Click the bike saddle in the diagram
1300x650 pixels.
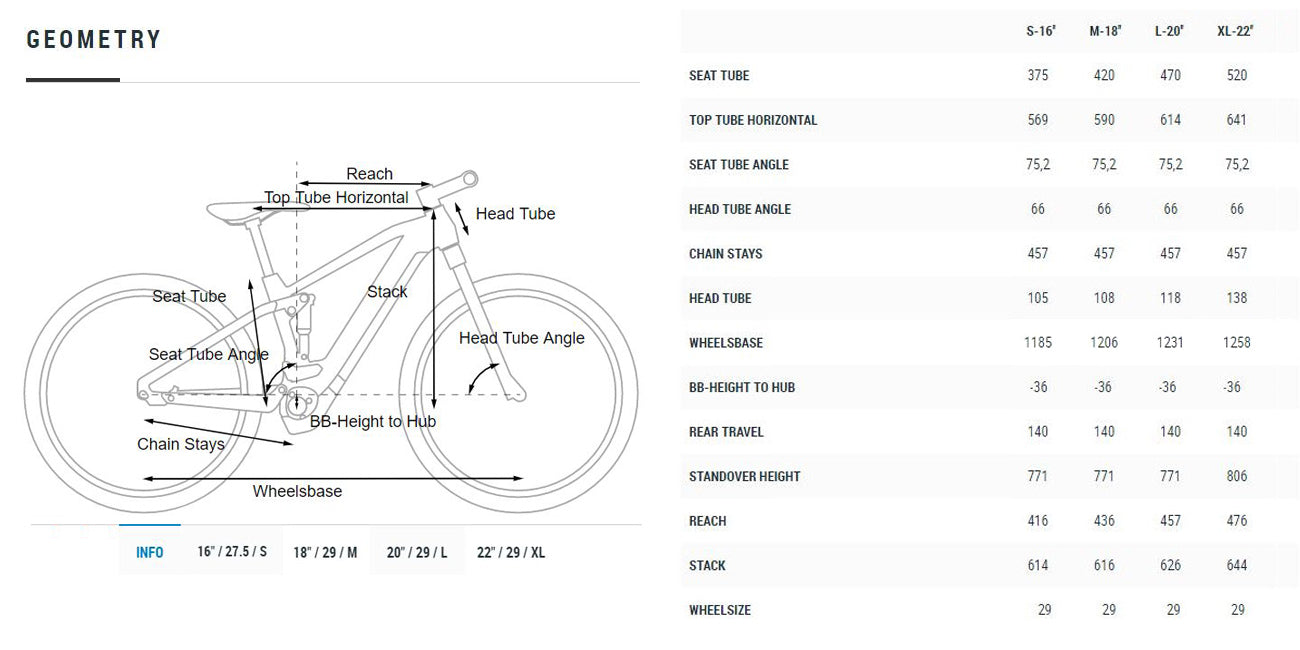pos(236,211)
